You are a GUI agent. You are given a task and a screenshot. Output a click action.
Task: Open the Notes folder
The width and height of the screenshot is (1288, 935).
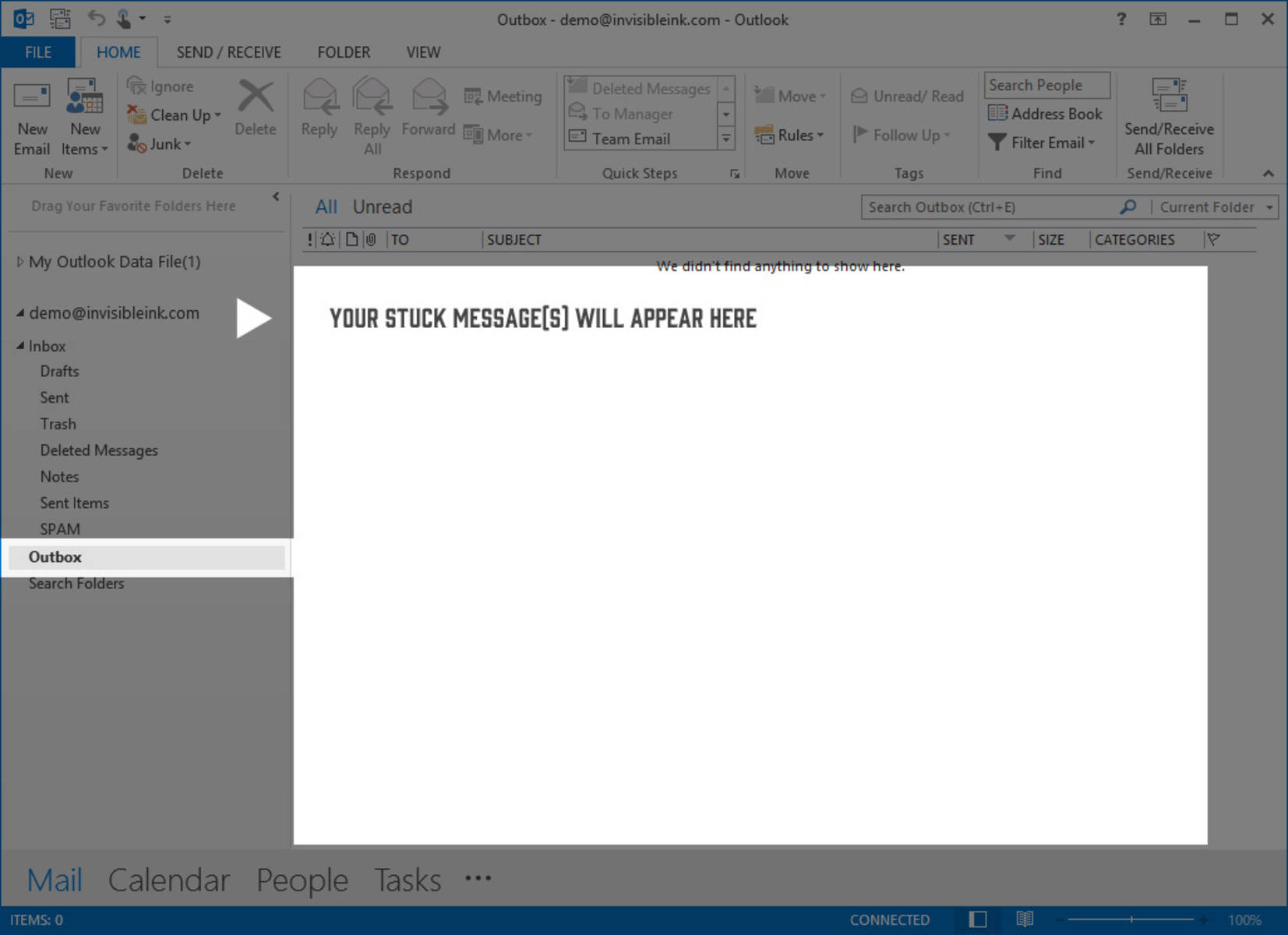click(x=59, y=477)
